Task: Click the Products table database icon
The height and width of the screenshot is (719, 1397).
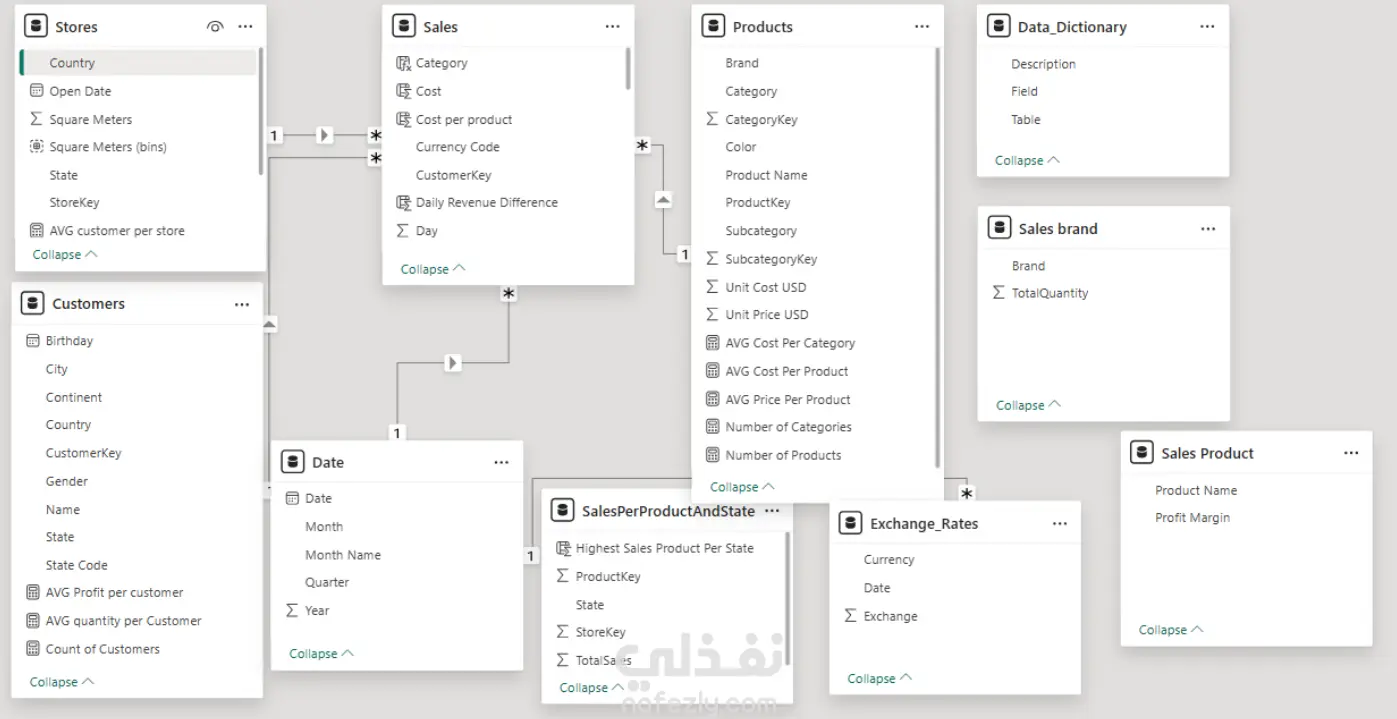Action: 713,27
